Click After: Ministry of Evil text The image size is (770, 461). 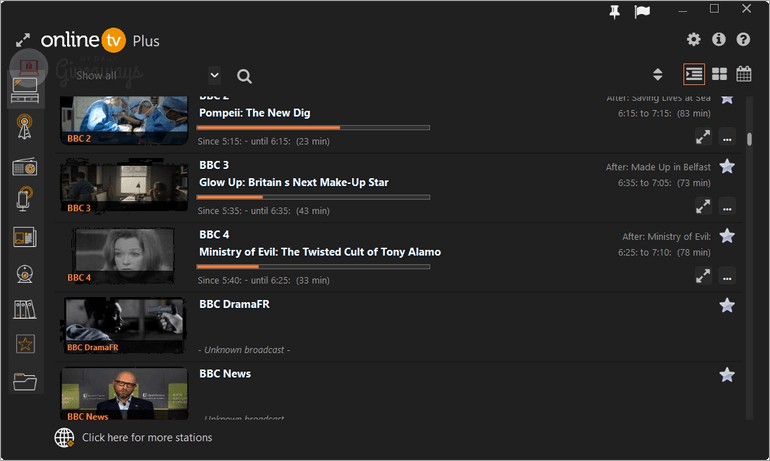click(666, 237)
